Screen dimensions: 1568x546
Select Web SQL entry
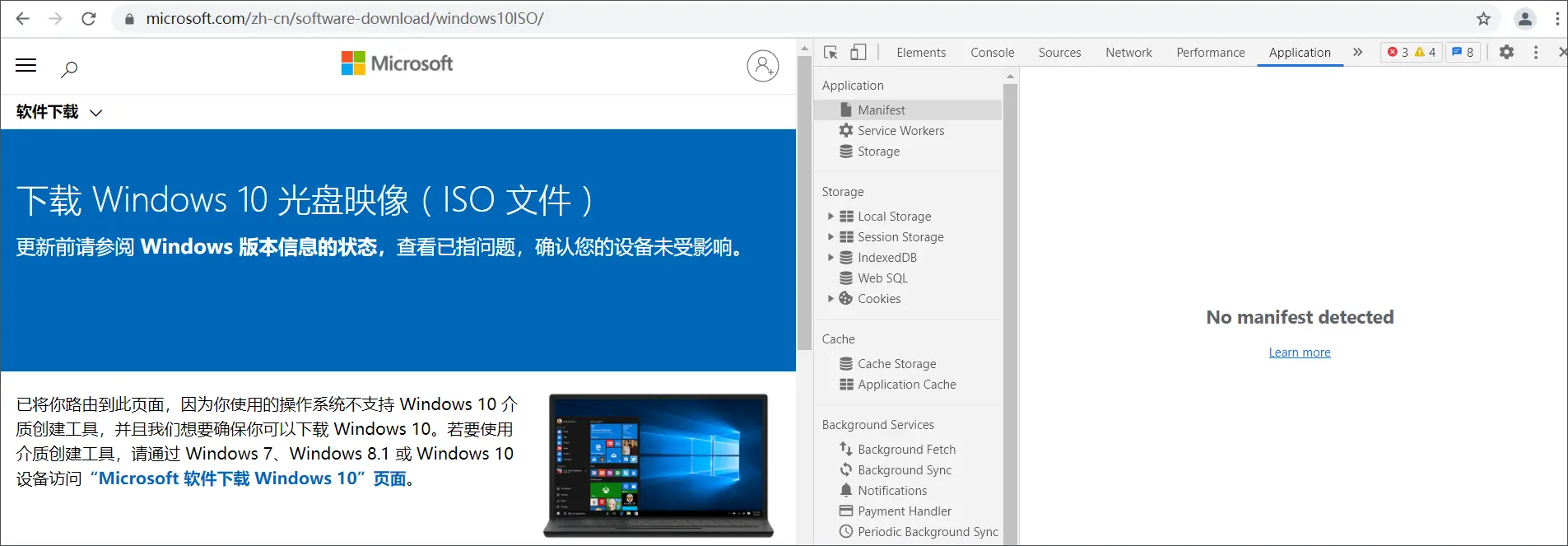pos(882,278)
